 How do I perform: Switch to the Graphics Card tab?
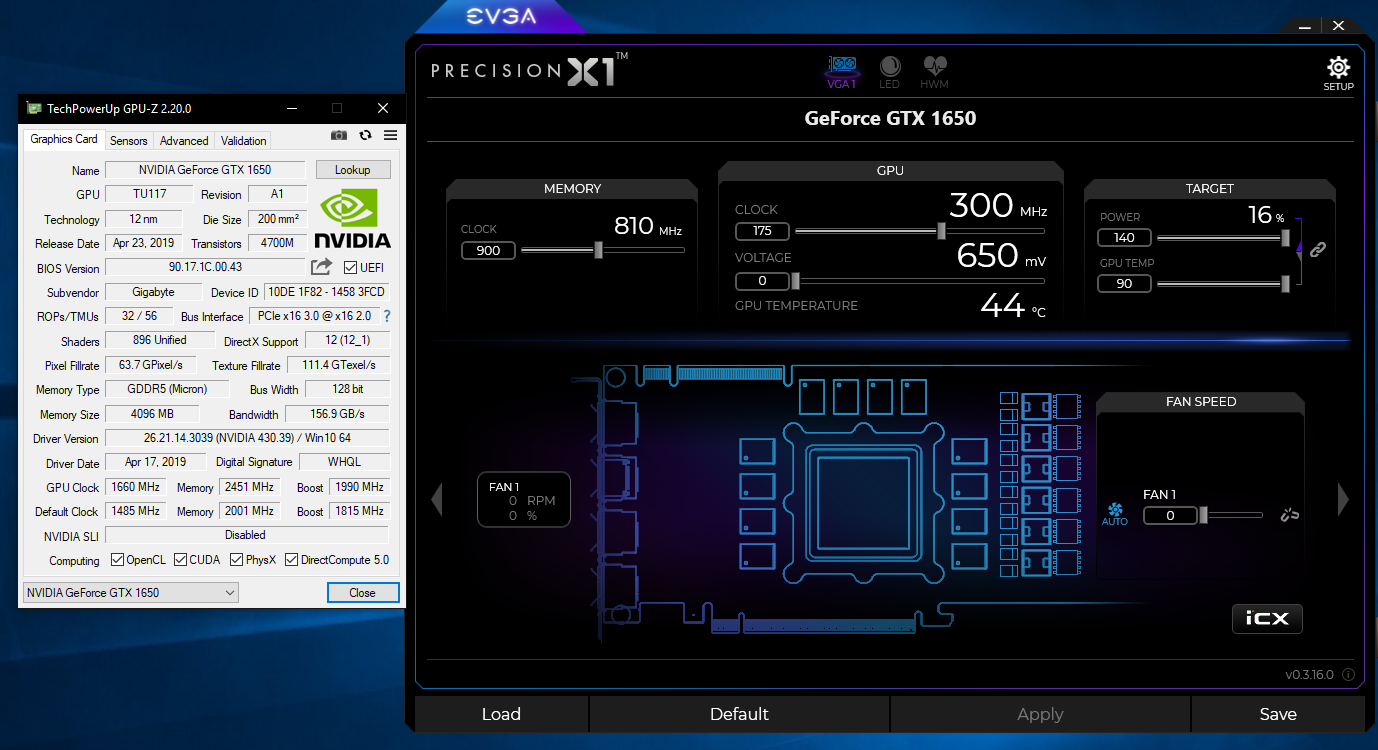pyautogui.click(x=64, y=139)
